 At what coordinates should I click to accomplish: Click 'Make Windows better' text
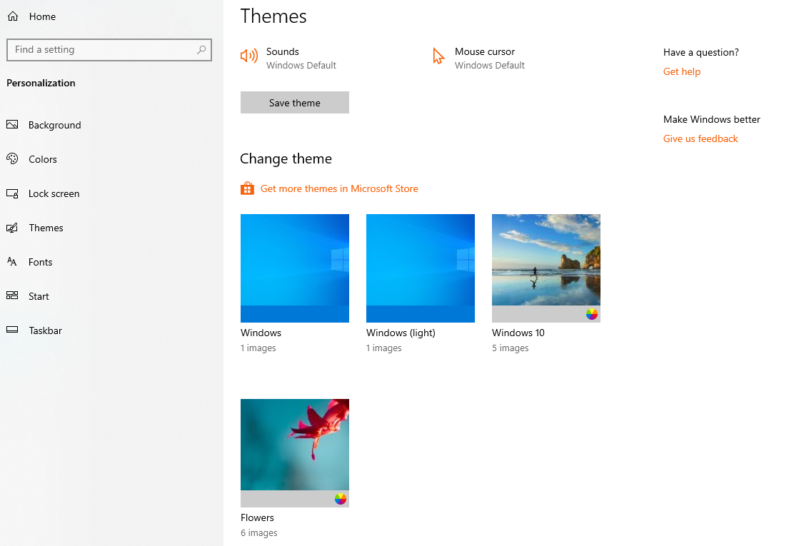[711, 119]
